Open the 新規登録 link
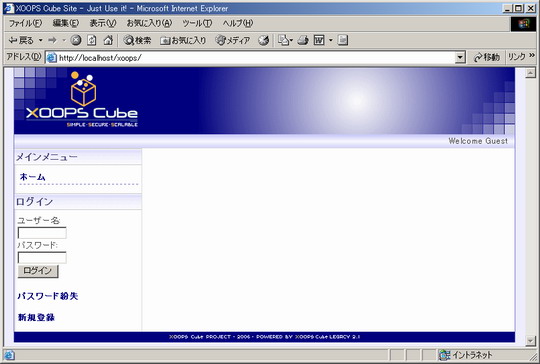The height and width of the screenshot is (364, 540). 36,317
